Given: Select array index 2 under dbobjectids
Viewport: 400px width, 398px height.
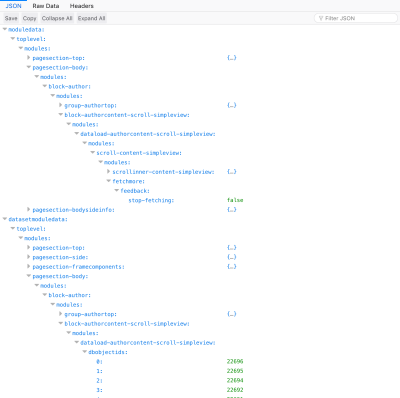Looking at the screenshot, I should 99,381.
